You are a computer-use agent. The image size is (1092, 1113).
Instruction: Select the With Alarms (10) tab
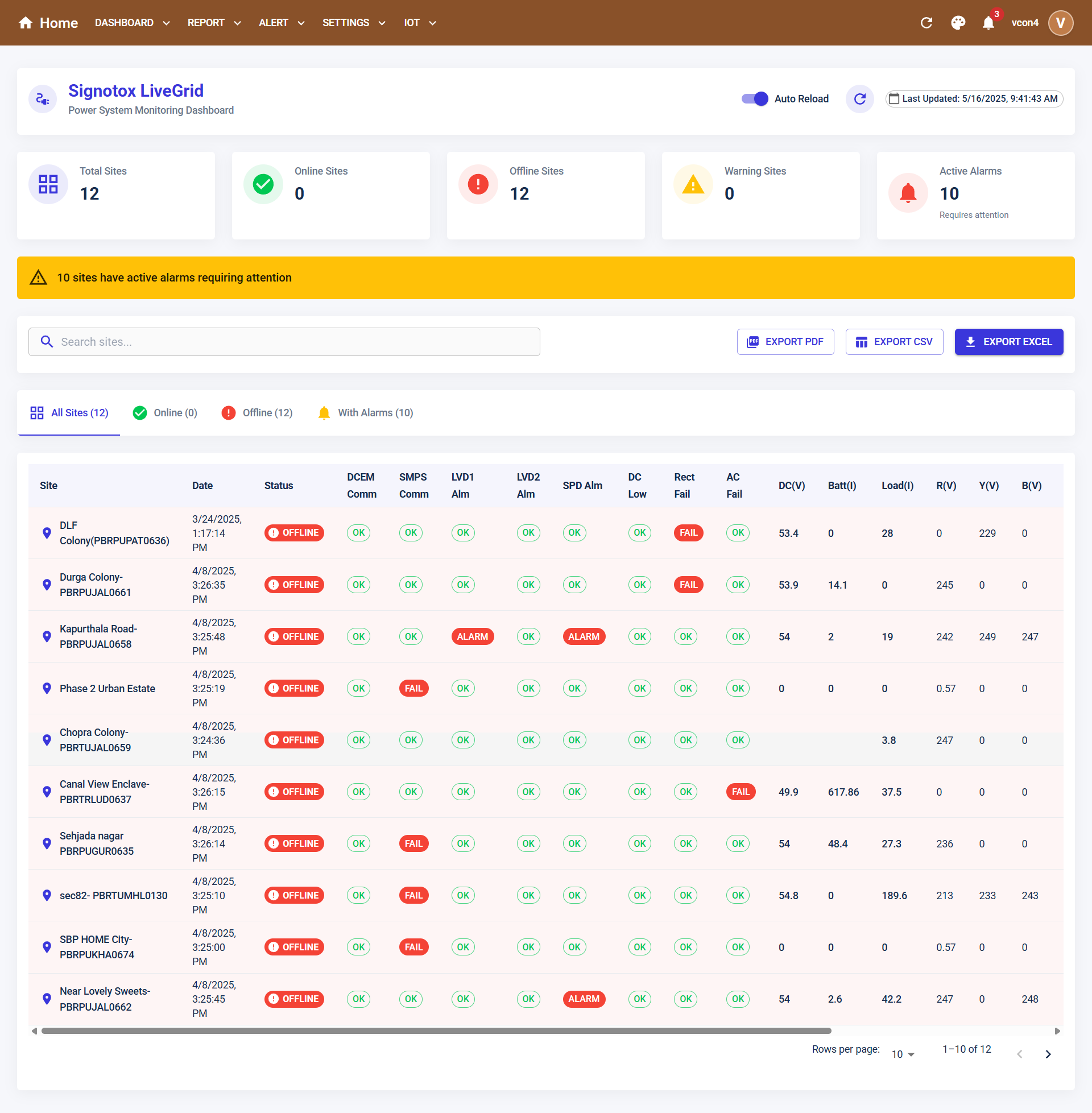[x=365, y=413]
